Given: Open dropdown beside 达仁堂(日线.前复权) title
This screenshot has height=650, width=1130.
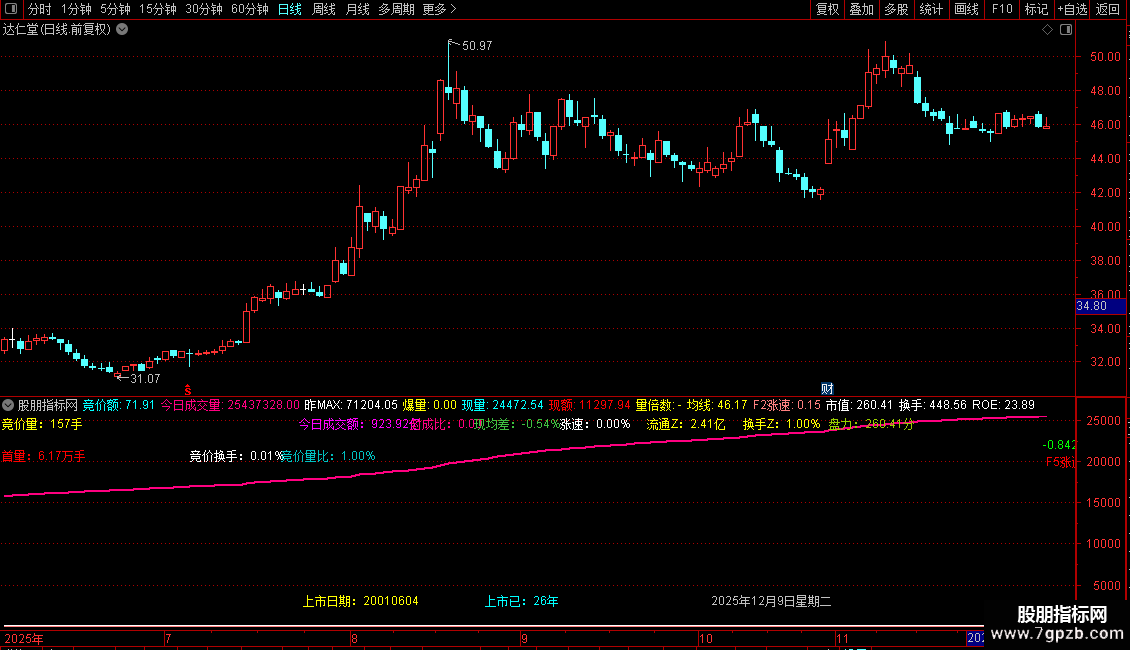Looking at the screenshot, I should pyautogui.click(x=123, y=29).
